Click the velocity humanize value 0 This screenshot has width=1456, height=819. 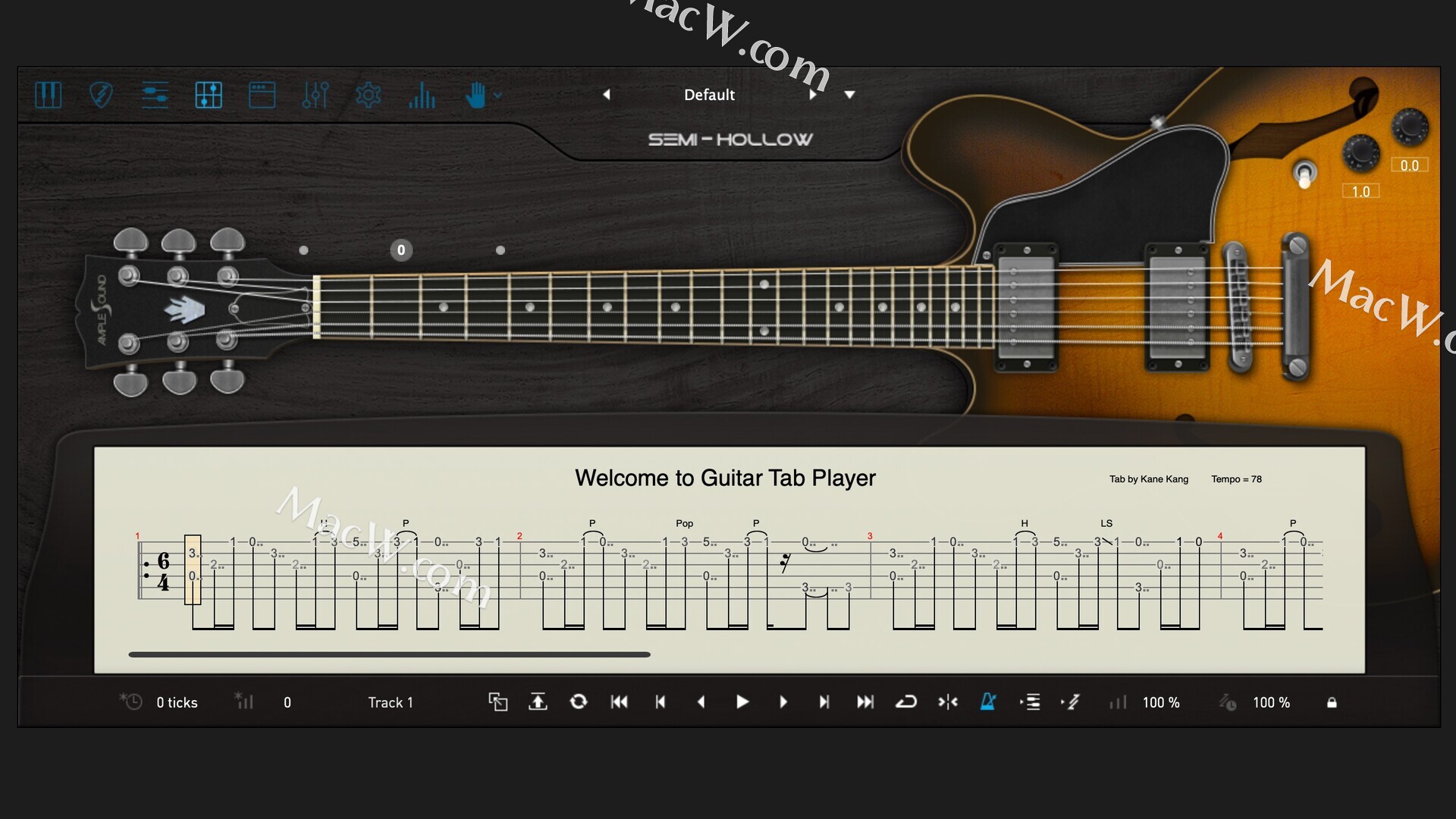click(287, 703)
